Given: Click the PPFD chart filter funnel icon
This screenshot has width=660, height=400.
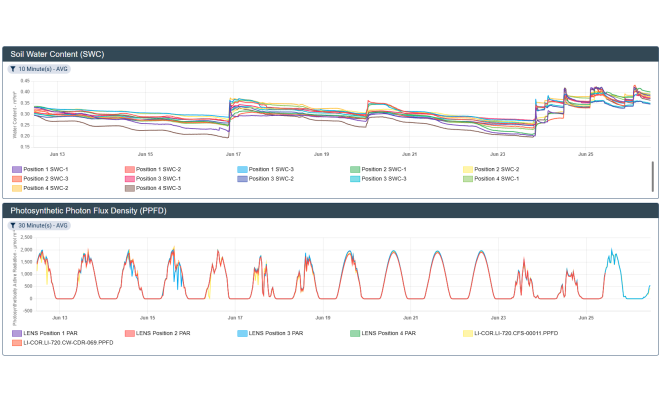Looking at the screenshot, I should [13, 226].
